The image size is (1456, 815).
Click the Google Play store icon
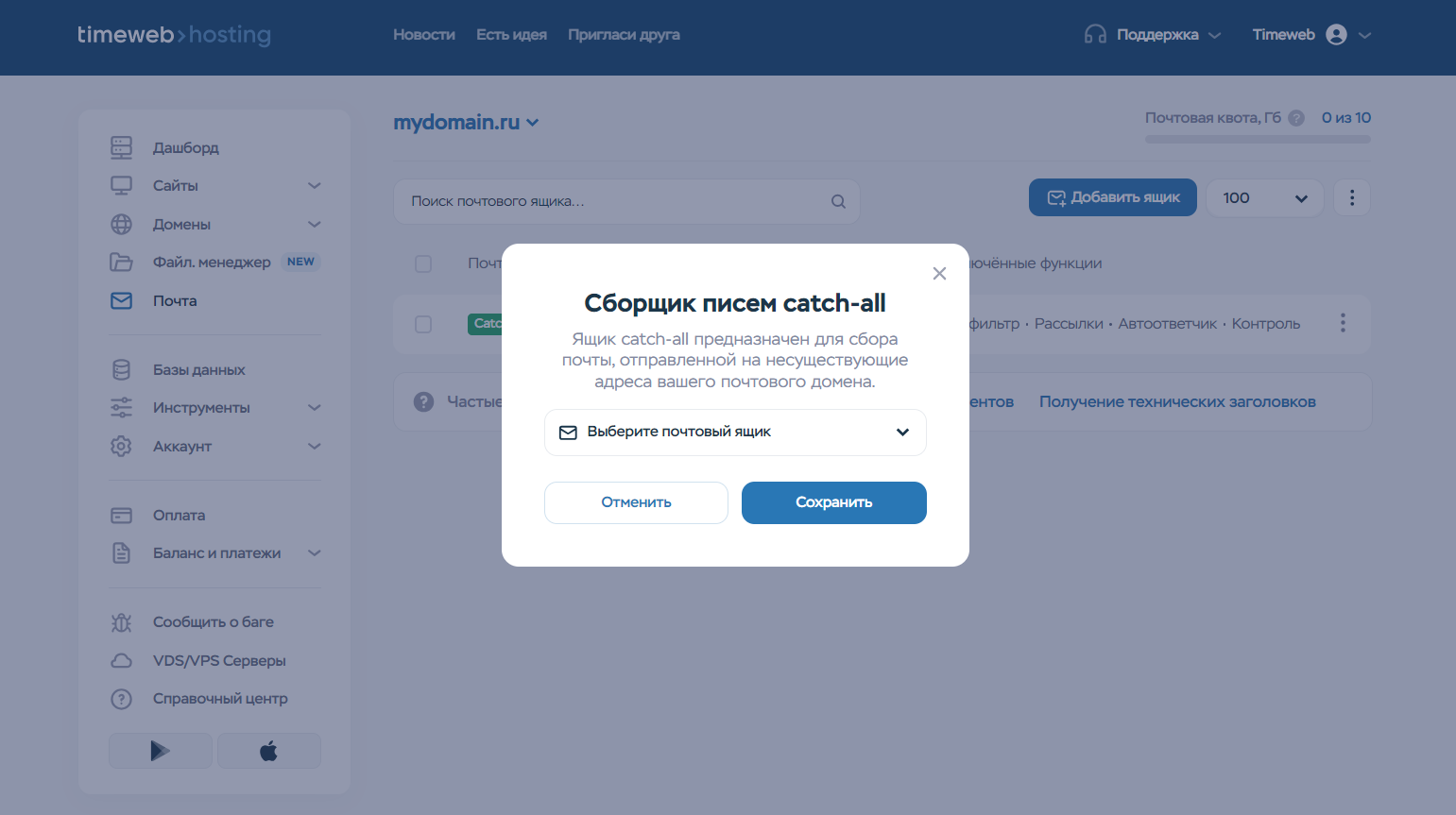tap(160, 751)
